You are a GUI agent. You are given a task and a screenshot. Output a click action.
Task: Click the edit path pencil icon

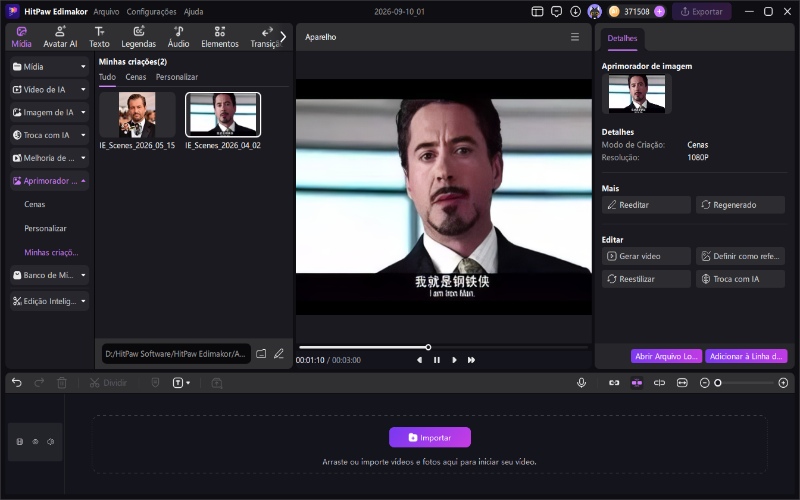[279, 354]
